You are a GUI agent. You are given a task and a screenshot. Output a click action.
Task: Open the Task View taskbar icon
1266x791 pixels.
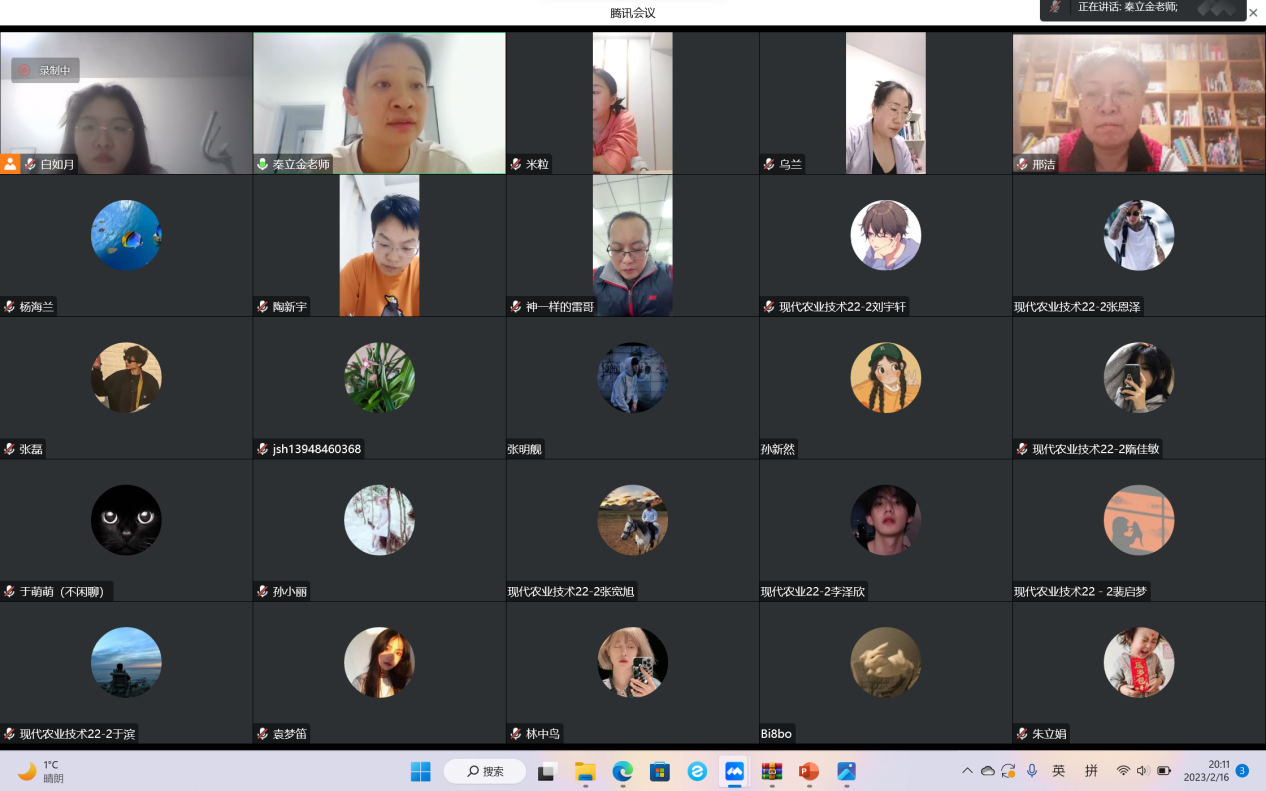point(547,771)
